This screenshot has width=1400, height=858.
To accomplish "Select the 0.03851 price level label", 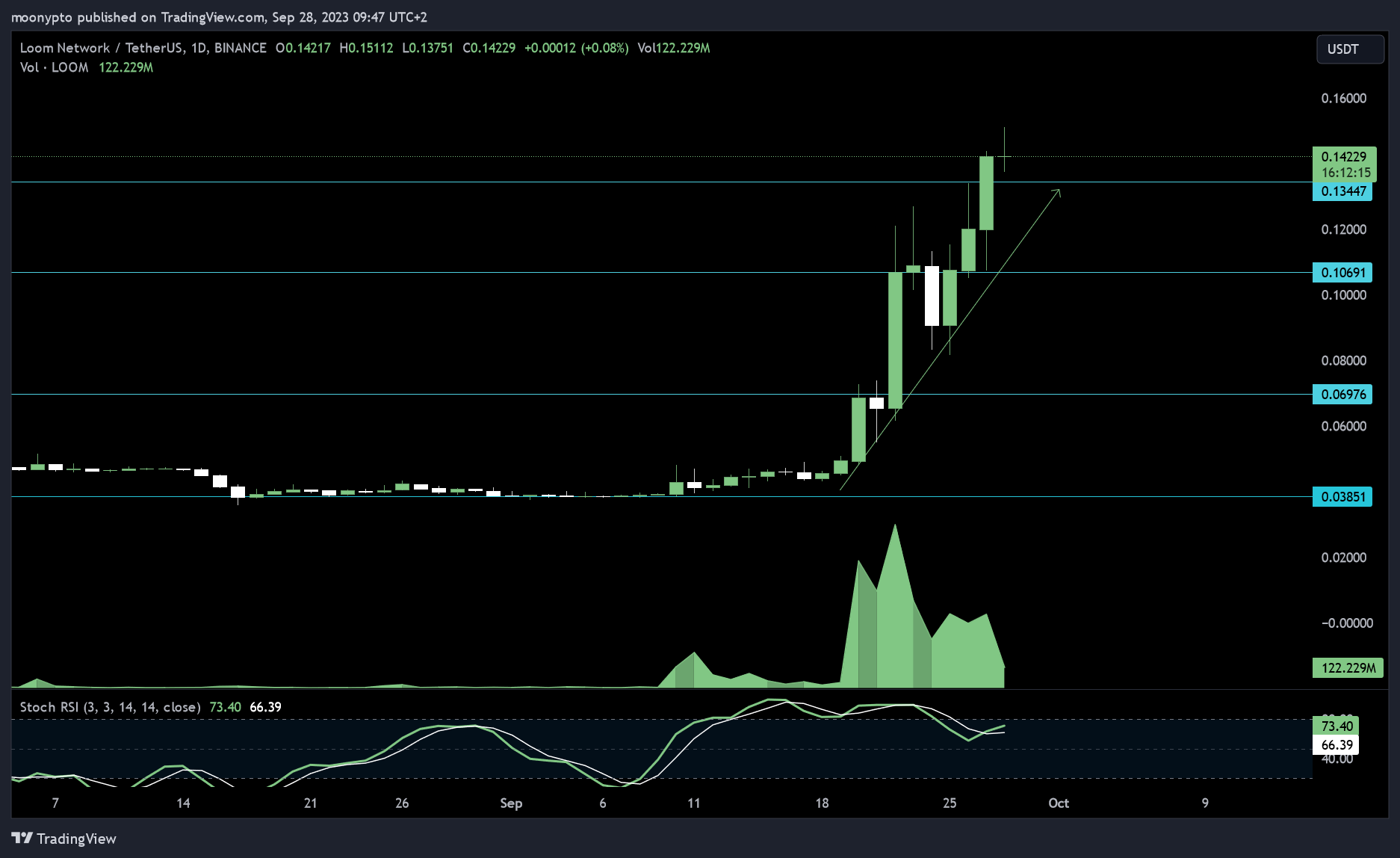I will click(x=1342, y=497).
